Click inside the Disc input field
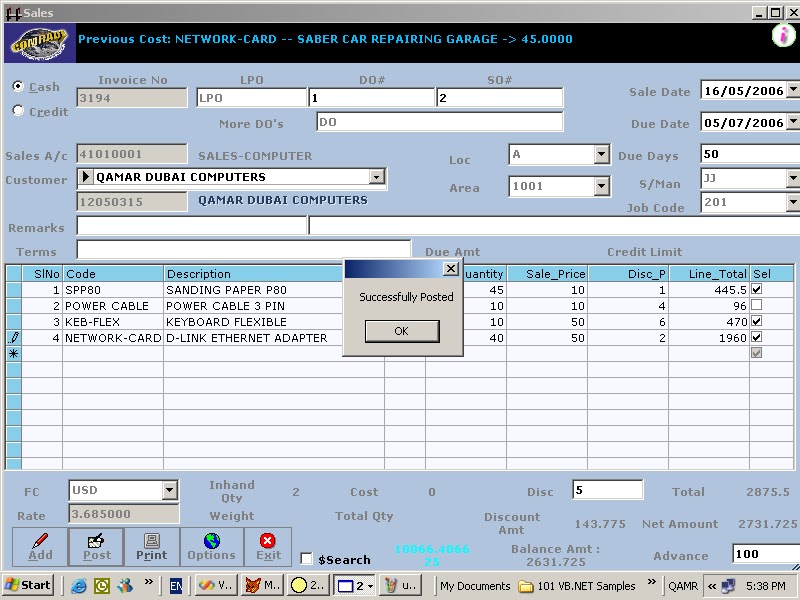This screenshot has height=600, width=800. [608, 490]
